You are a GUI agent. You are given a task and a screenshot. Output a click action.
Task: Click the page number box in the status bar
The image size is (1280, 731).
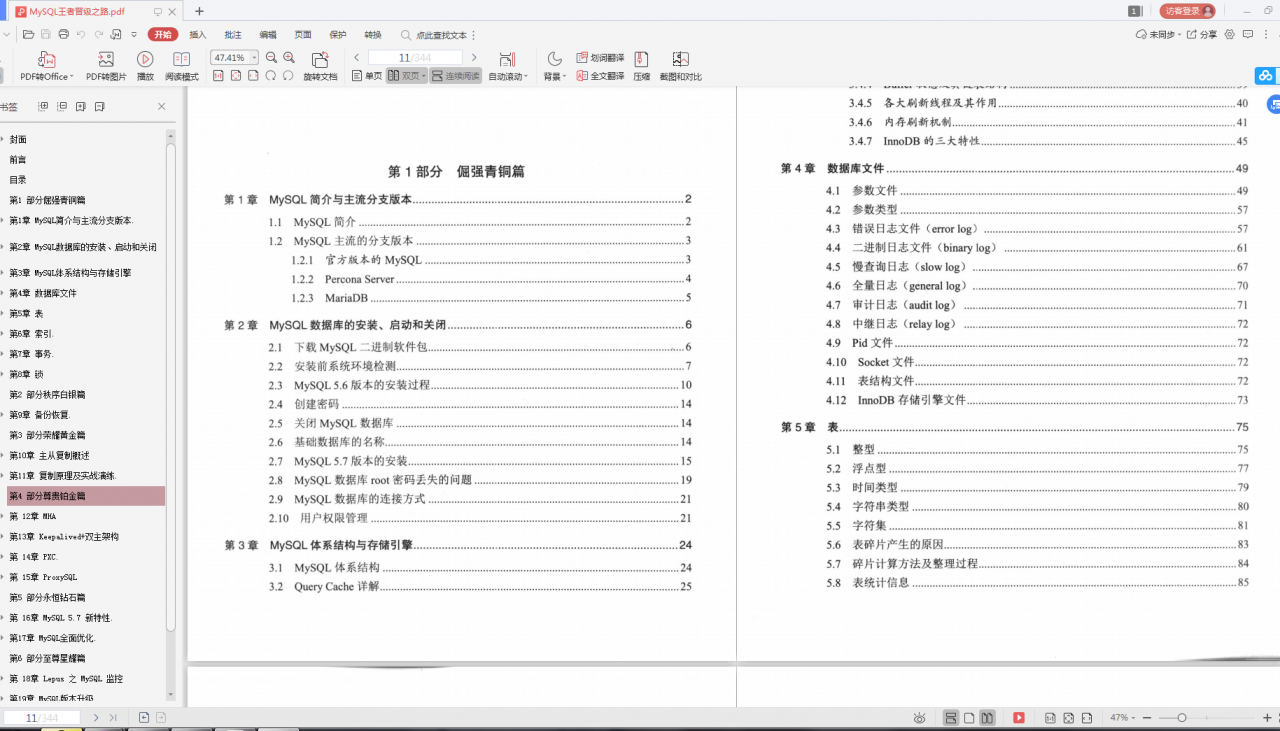click(42, 718)
